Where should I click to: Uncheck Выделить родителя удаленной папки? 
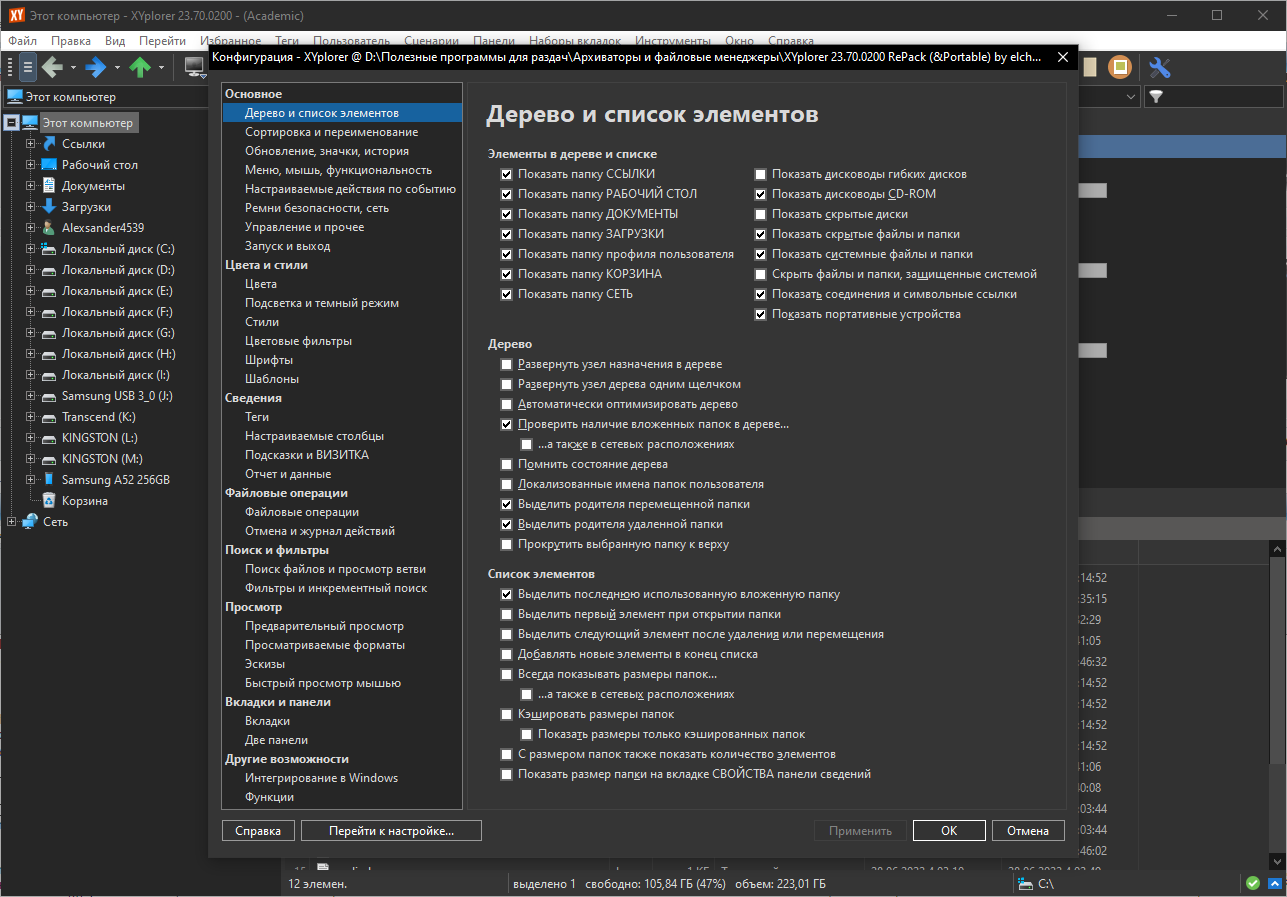[507, 524]
